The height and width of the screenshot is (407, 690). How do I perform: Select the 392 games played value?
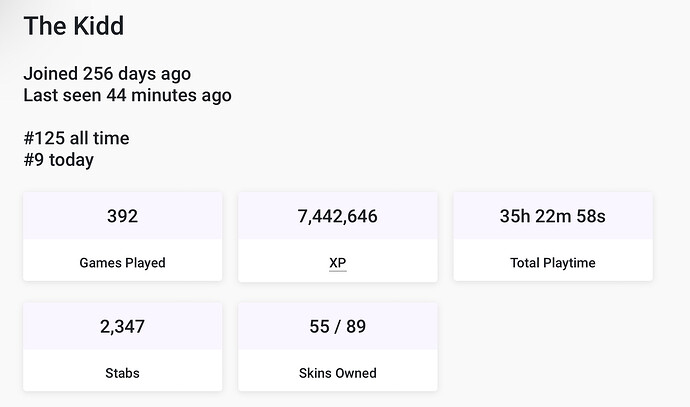pos(122,216)
